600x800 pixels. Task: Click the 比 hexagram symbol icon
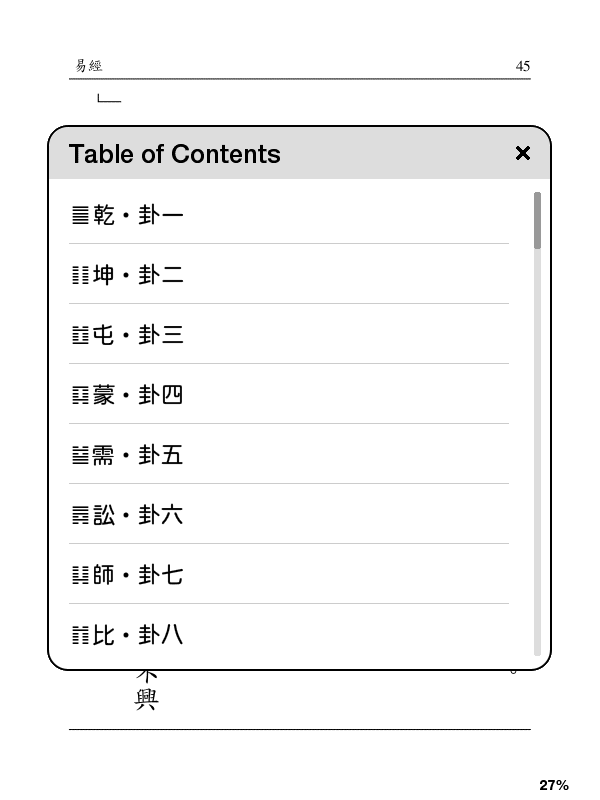[x=80, y=635]
